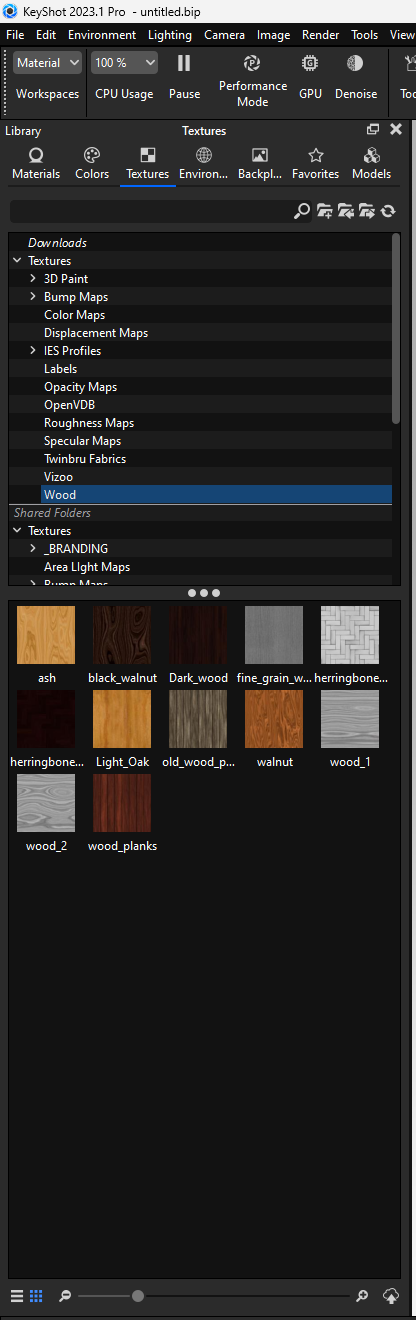Screen dimensions: 416x1320
Task: Open the Camera menu
Action: coord(225,35)
